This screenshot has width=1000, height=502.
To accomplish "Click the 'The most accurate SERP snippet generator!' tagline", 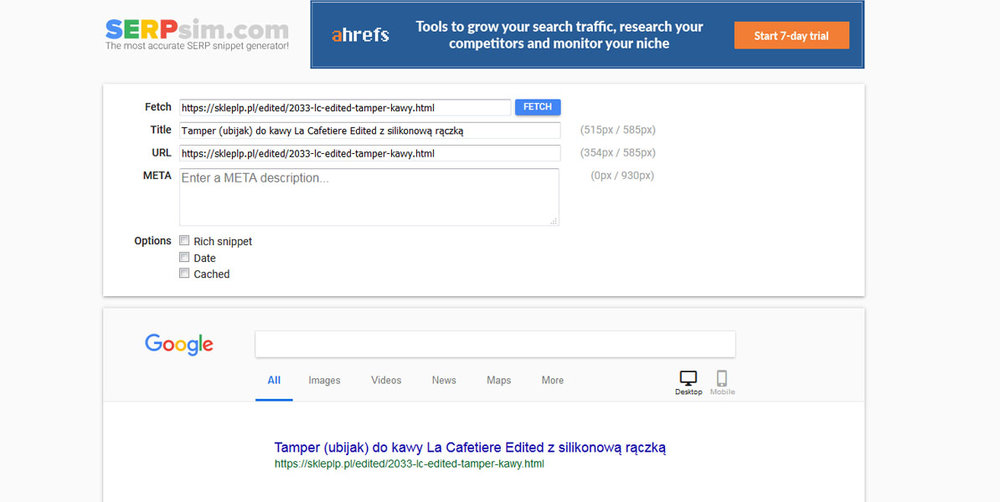I will click(197, 46).
